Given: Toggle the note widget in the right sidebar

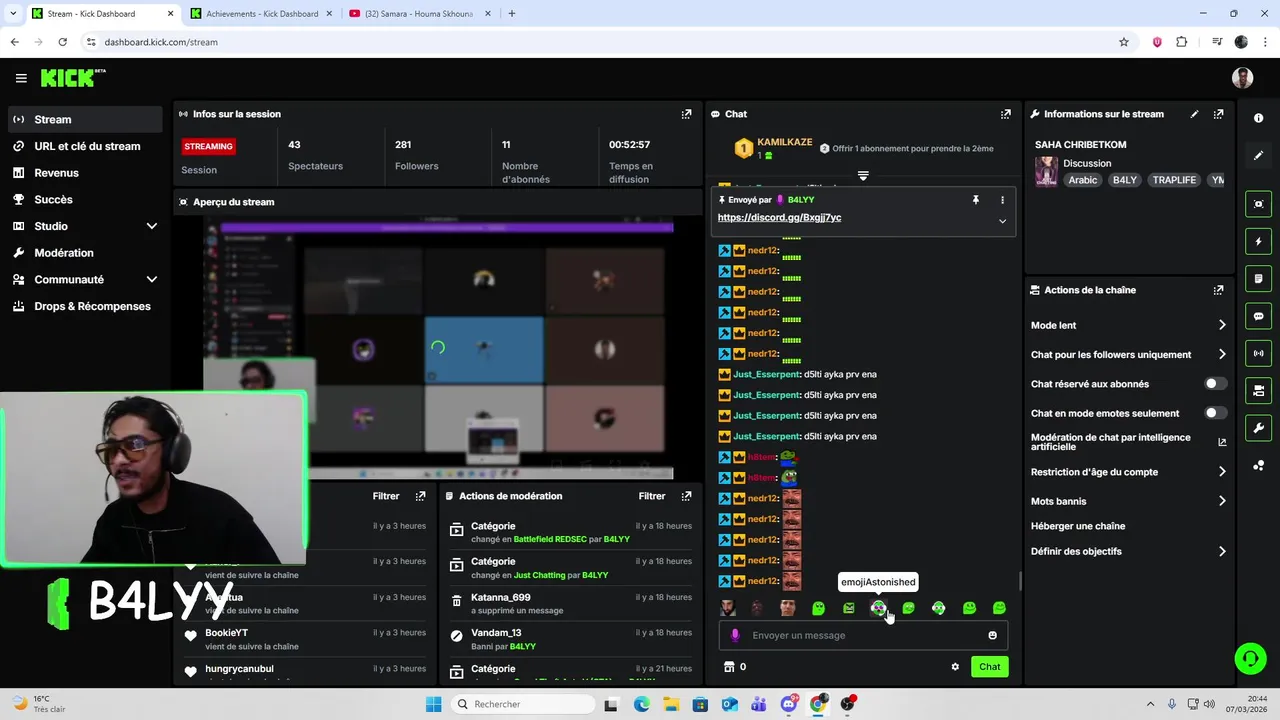Looking at the screenshot, I should tap(1258, 278).
